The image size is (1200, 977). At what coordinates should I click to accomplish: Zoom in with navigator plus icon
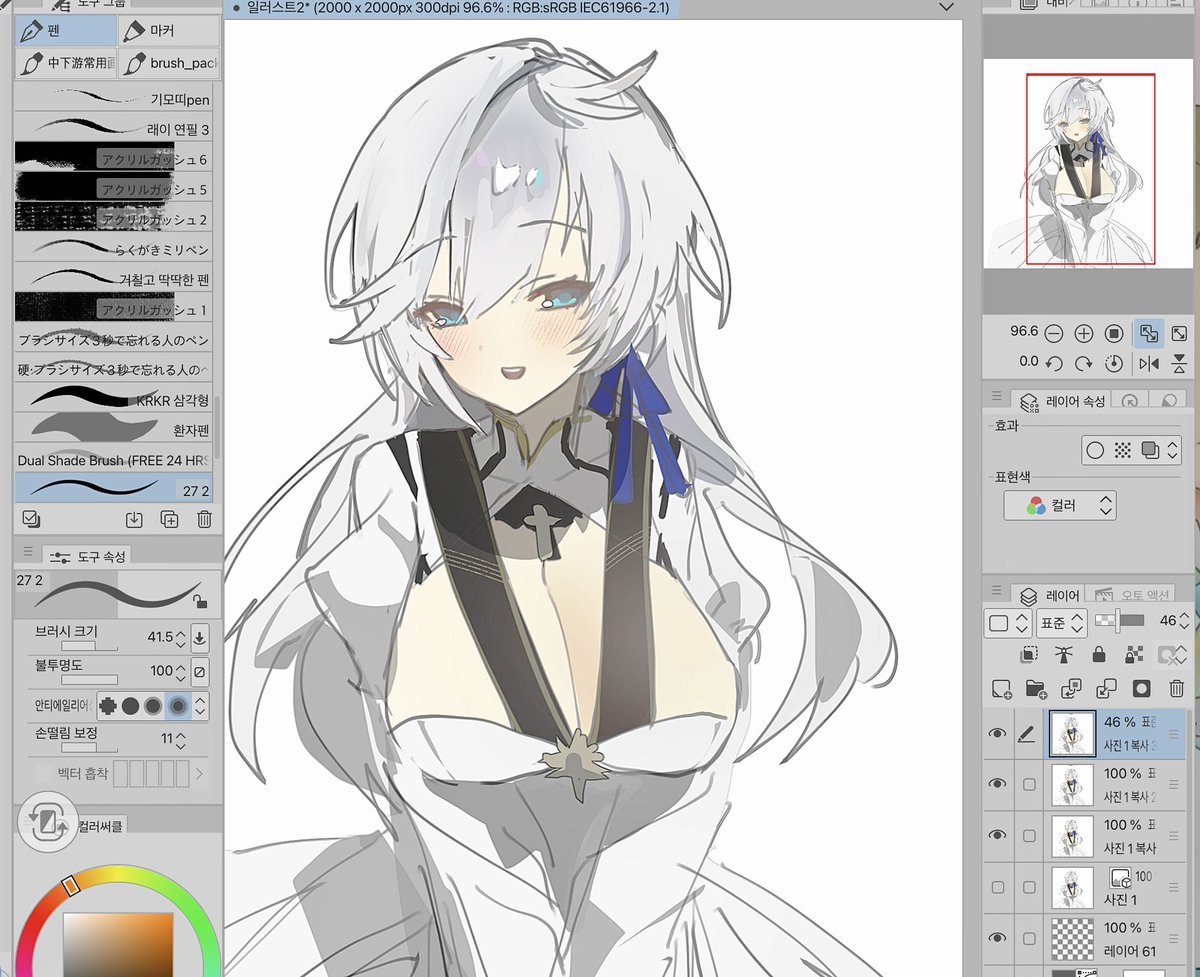click(1083, 333)
